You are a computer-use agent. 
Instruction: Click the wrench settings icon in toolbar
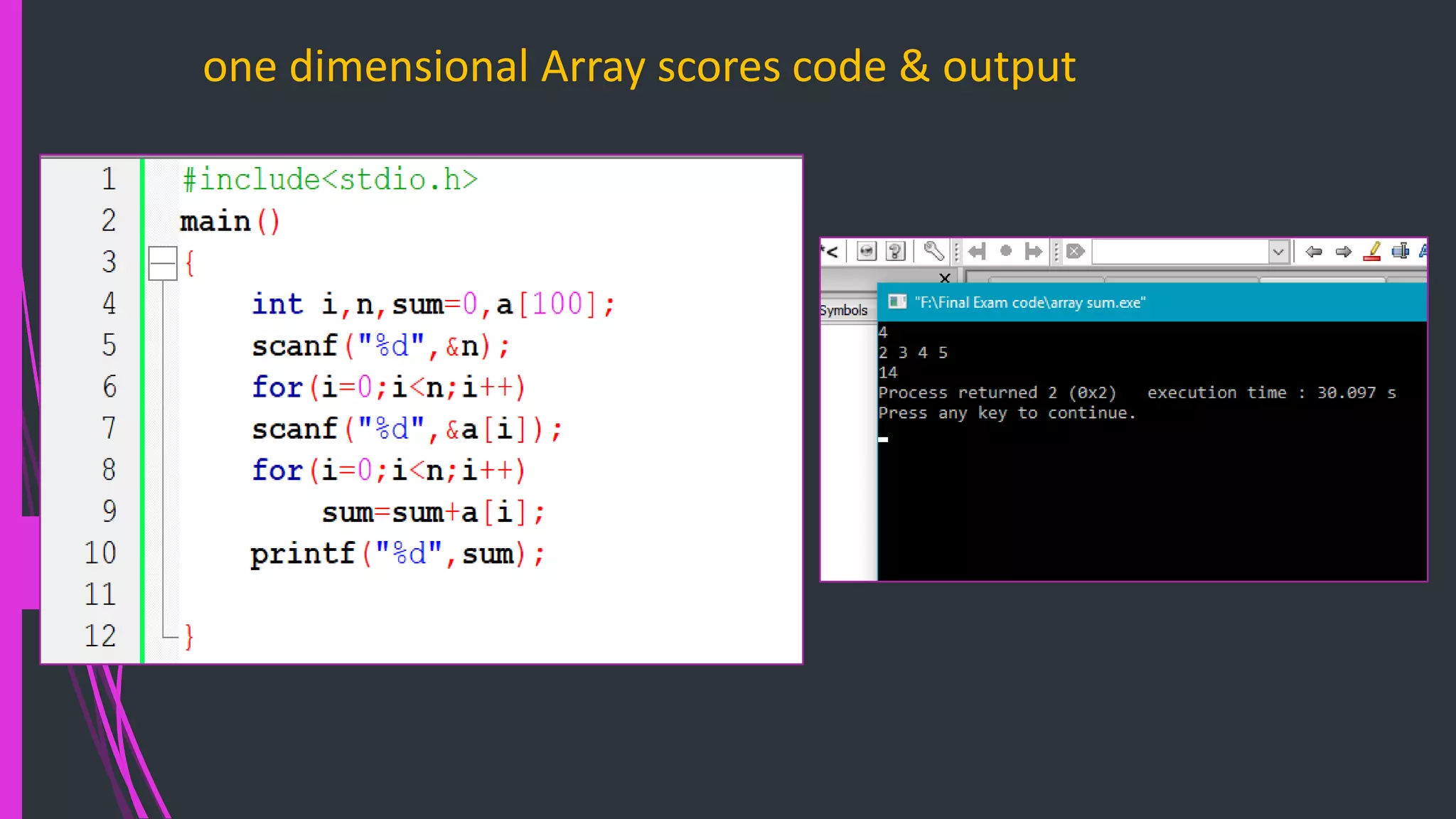point(933,251)
